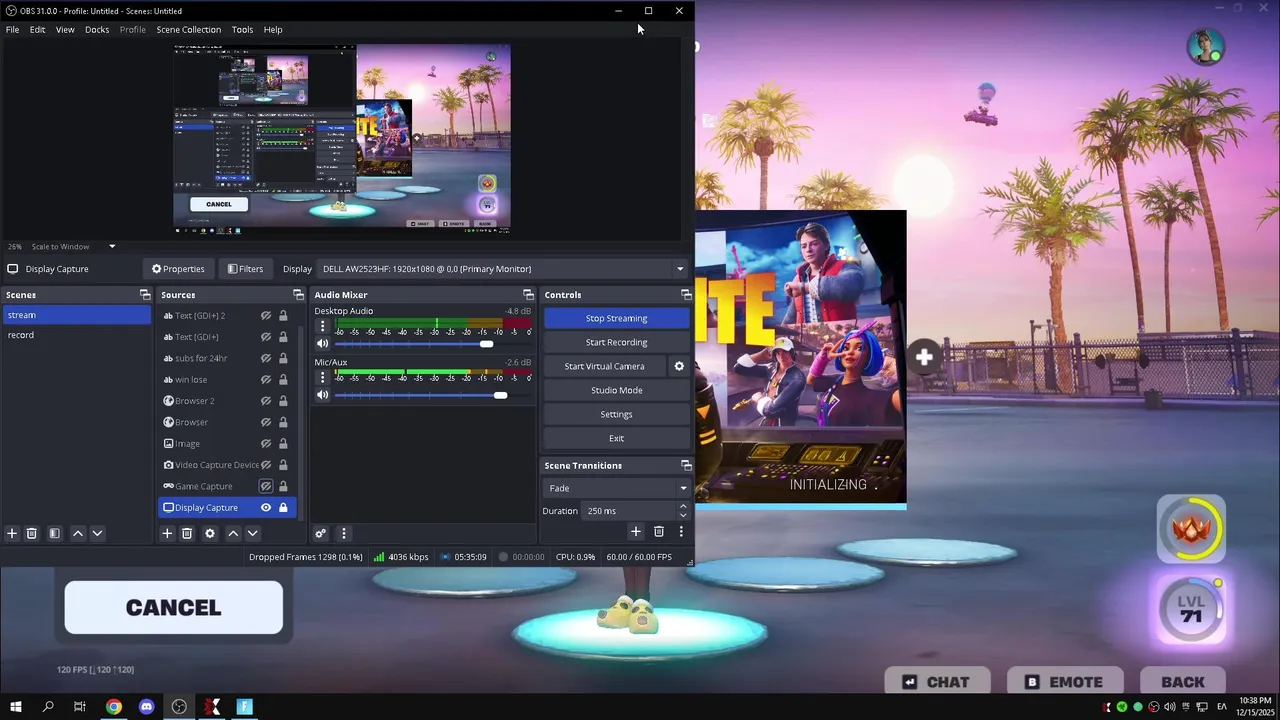Viewport: 1280px width, 720px height.
Task: Open the Help menu
Action: (273, 29)
